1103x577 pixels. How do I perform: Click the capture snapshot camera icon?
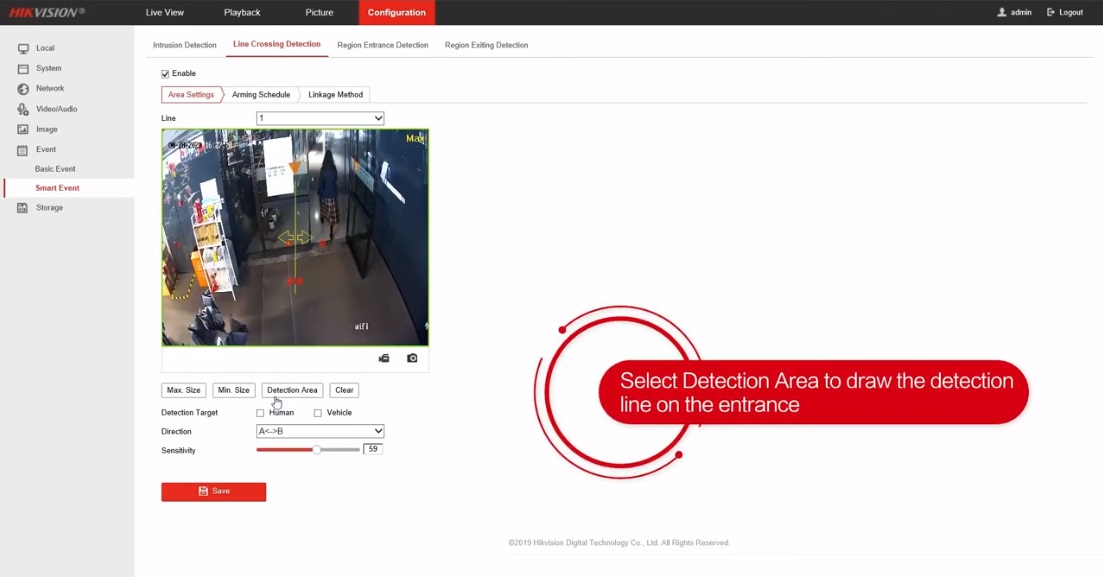coord(412,358)
